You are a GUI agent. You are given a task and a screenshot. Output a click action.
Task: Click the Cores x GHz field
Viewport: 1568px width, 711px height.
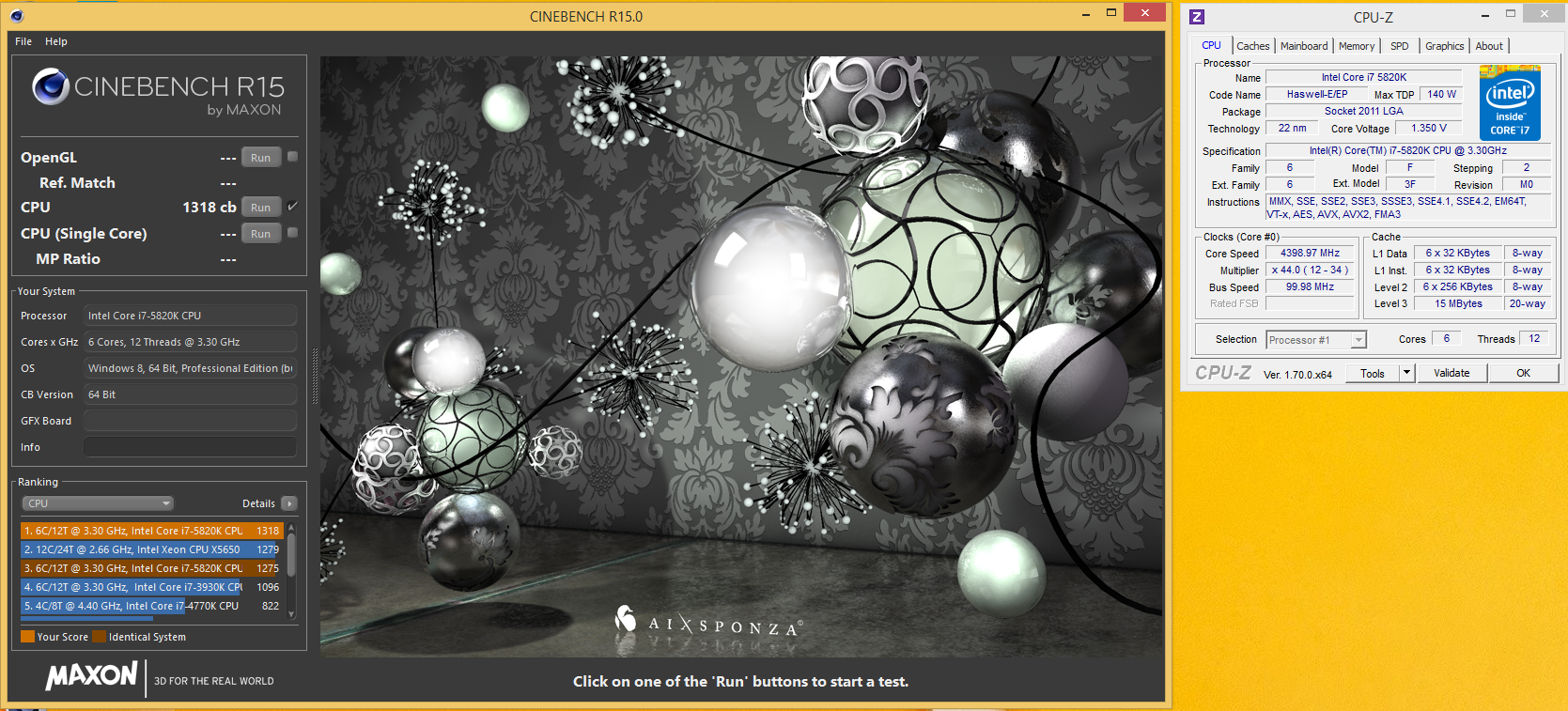(190, 342)
